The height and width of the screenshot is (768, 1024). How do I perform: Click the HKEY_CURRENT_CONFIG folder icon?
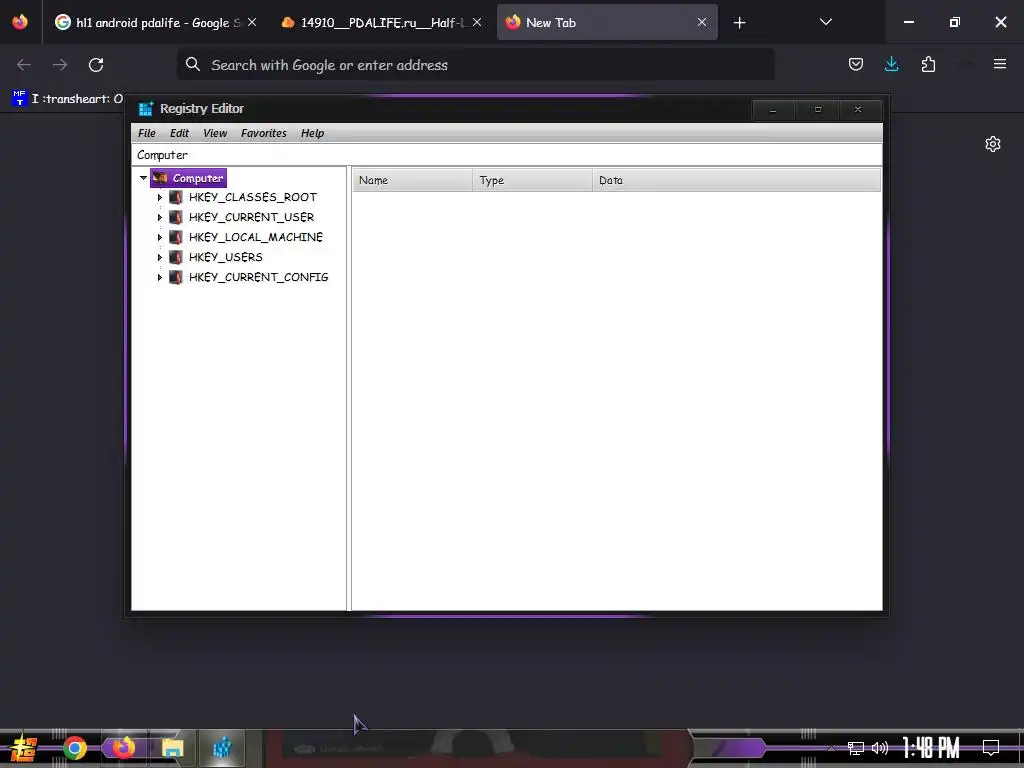click(176, 277)
